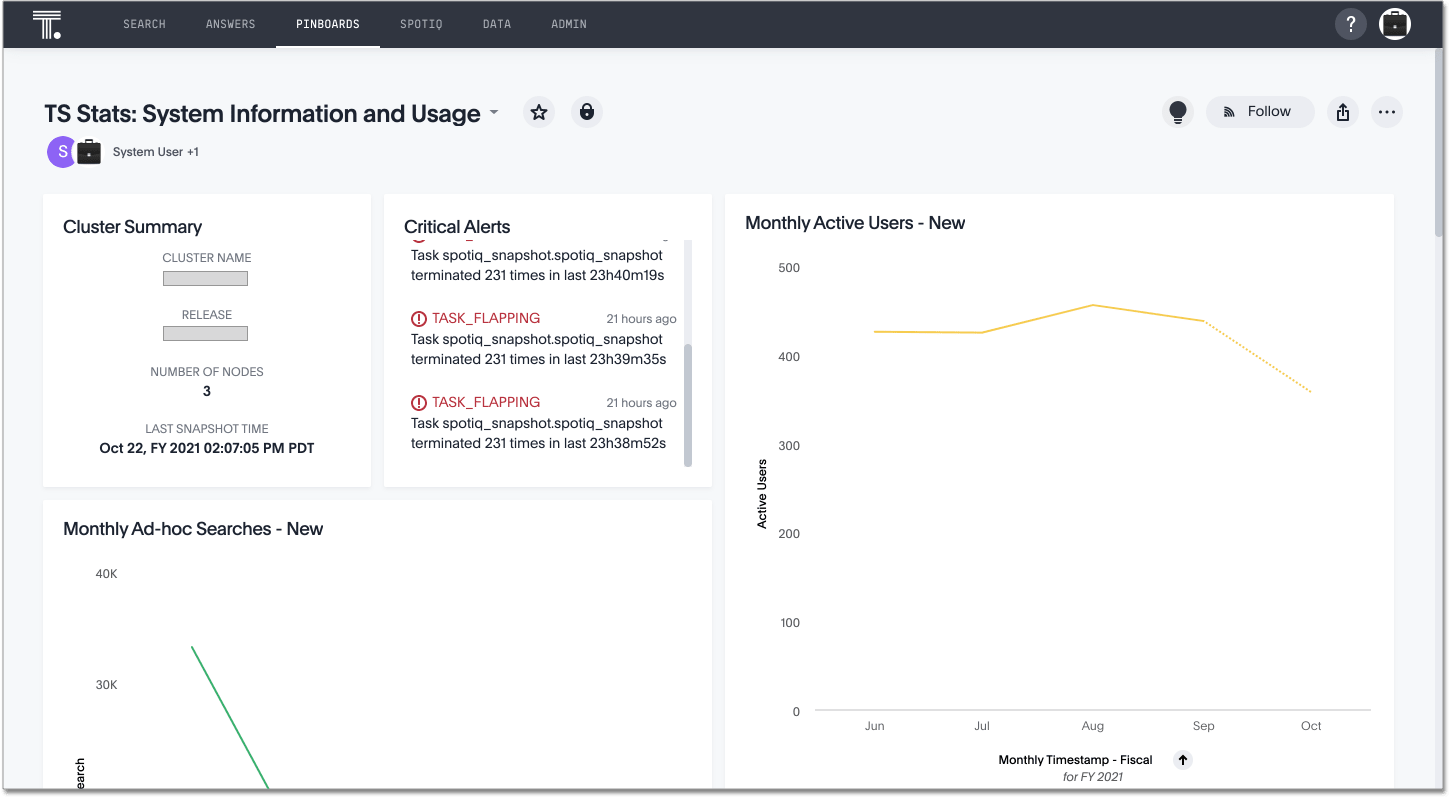Open SpotIQ insights via the lightbulb icon
The height and width of the screenshot is (798, 1450).
click(1177, 112)
